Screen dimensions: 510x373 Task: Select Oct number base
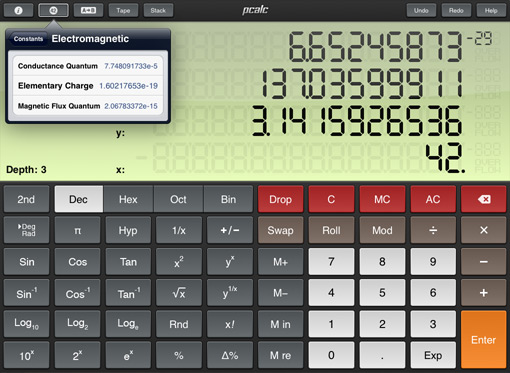coord(178,199)
